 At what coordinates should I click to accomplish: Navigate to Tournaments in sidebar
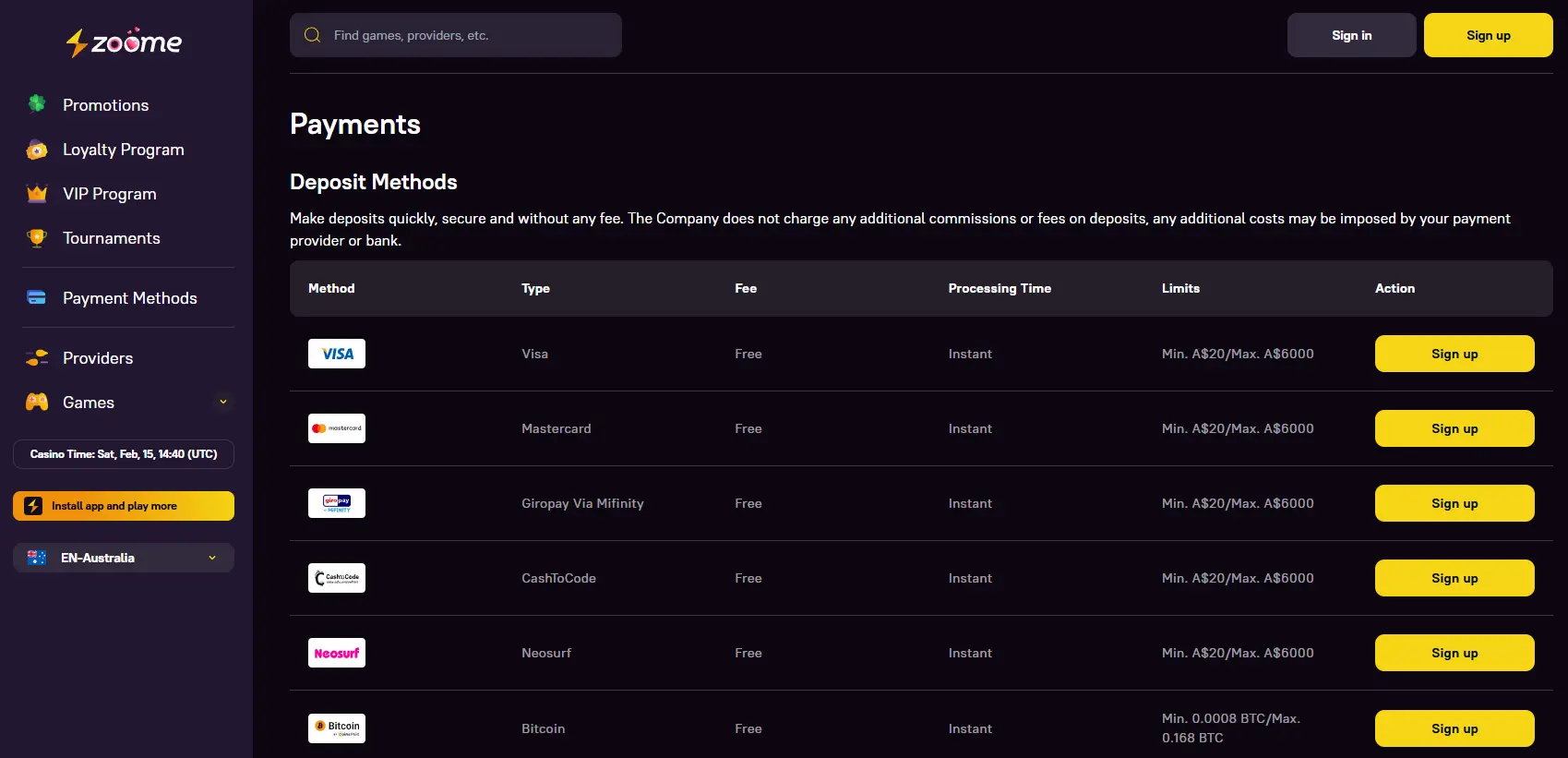point(111,238)
